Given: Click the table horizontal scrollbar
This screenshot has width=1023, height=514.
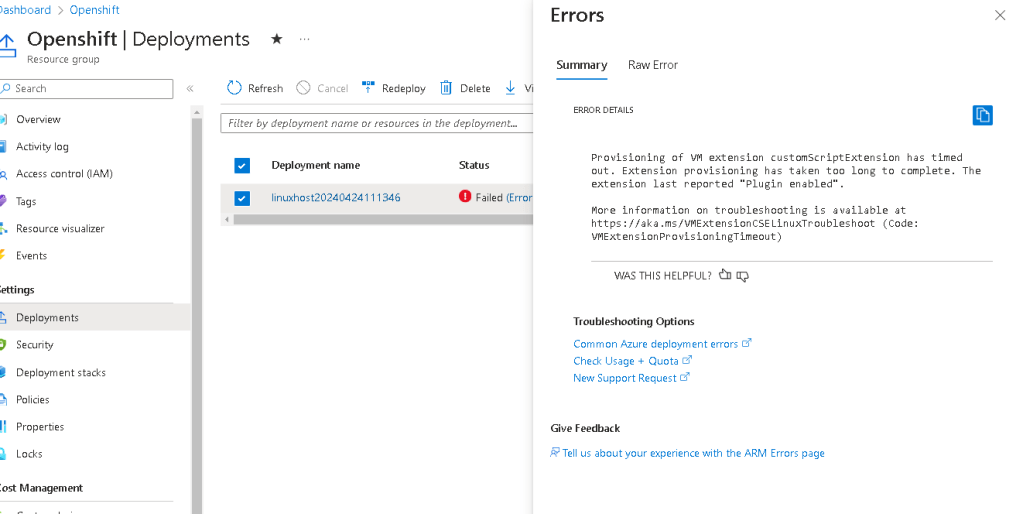Looking at the screenshot, I should [x=383, y=219].
